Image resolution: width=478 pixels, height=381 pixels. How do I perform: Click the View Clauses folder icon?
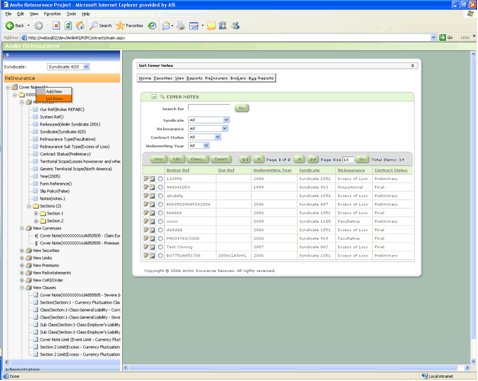click(x=29, y=288)
